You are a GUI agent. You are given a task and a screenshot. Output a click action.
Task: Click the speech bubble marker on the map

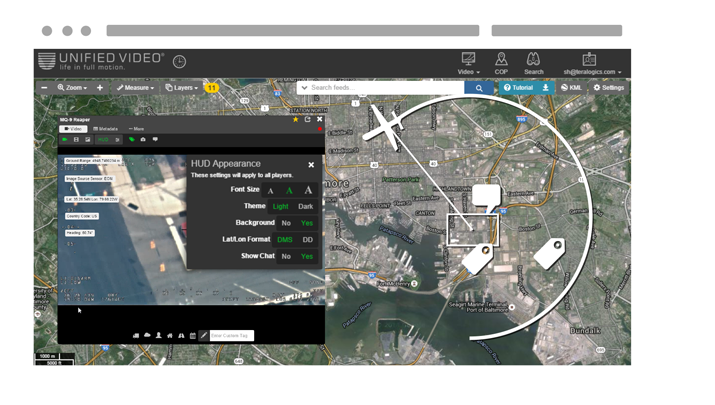(486, 197)
